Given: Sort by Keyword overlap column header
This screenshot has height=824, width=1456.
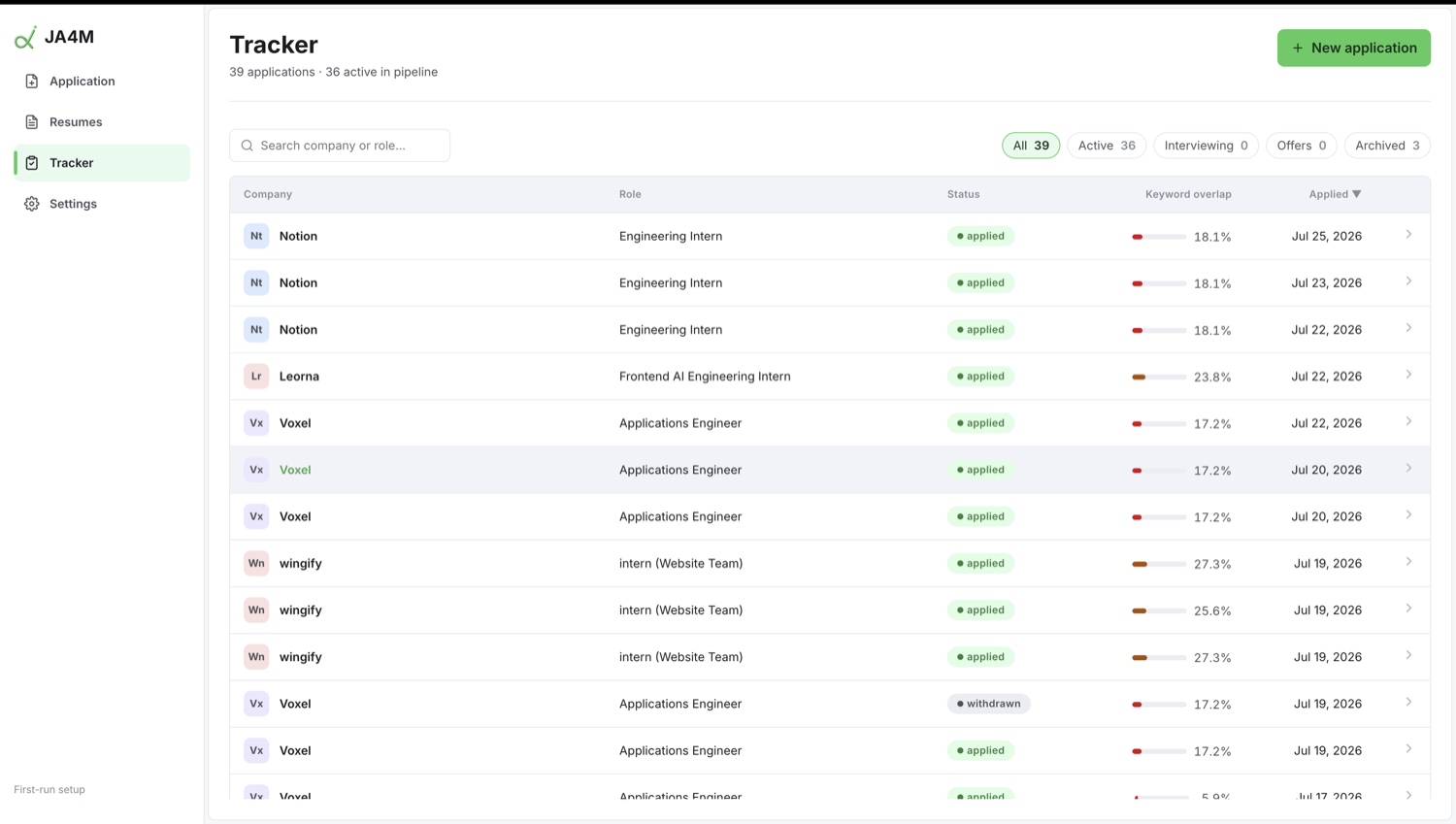Looking at the screenshot, I should [1188, 194].
